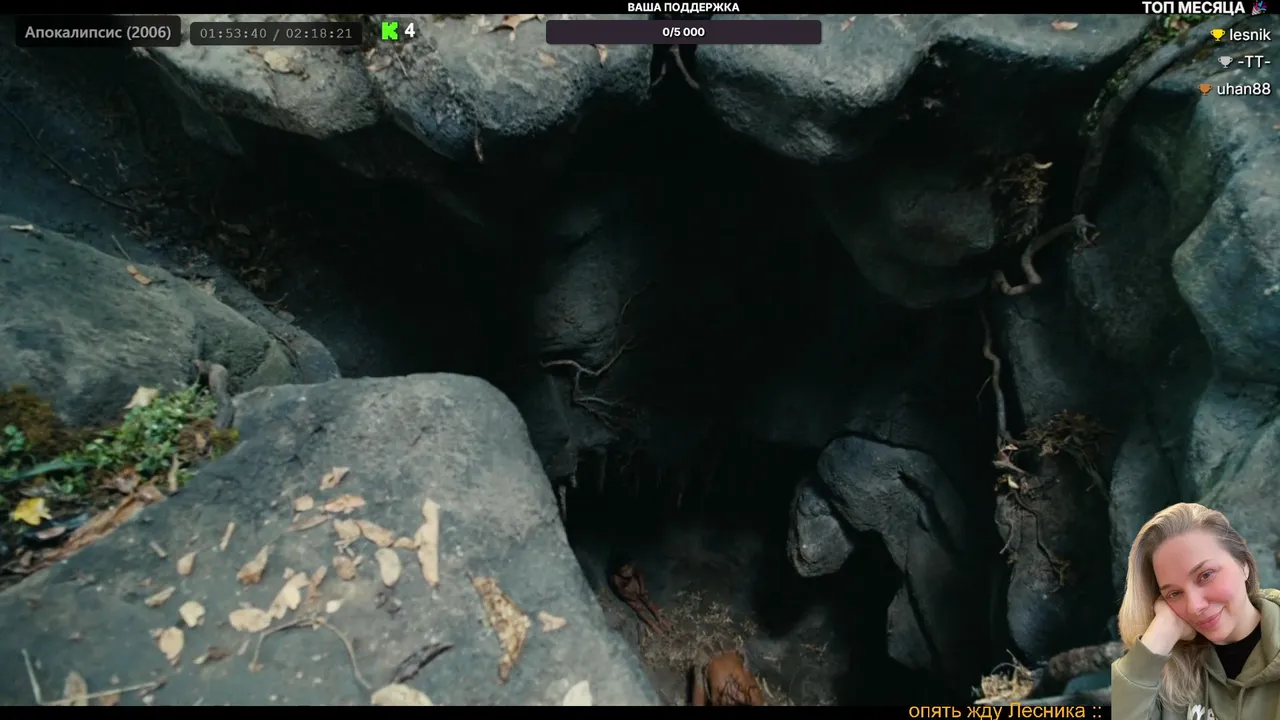This screenshot has height=720, width=1280.
Task: Click the top supporter name lesnik
Action: [x=1250, y=35]
